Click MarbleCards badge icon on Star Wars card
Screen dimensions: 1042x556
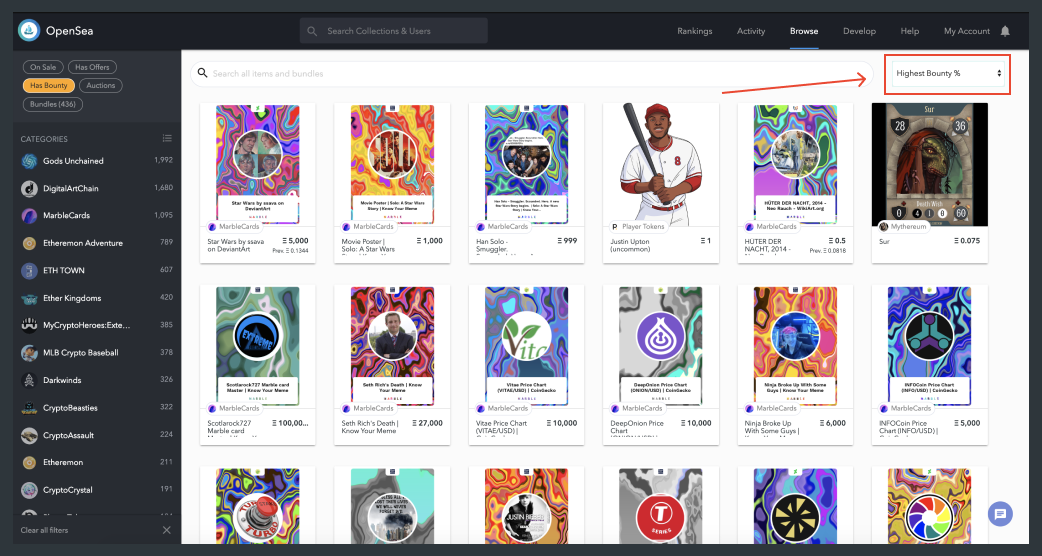213,227
